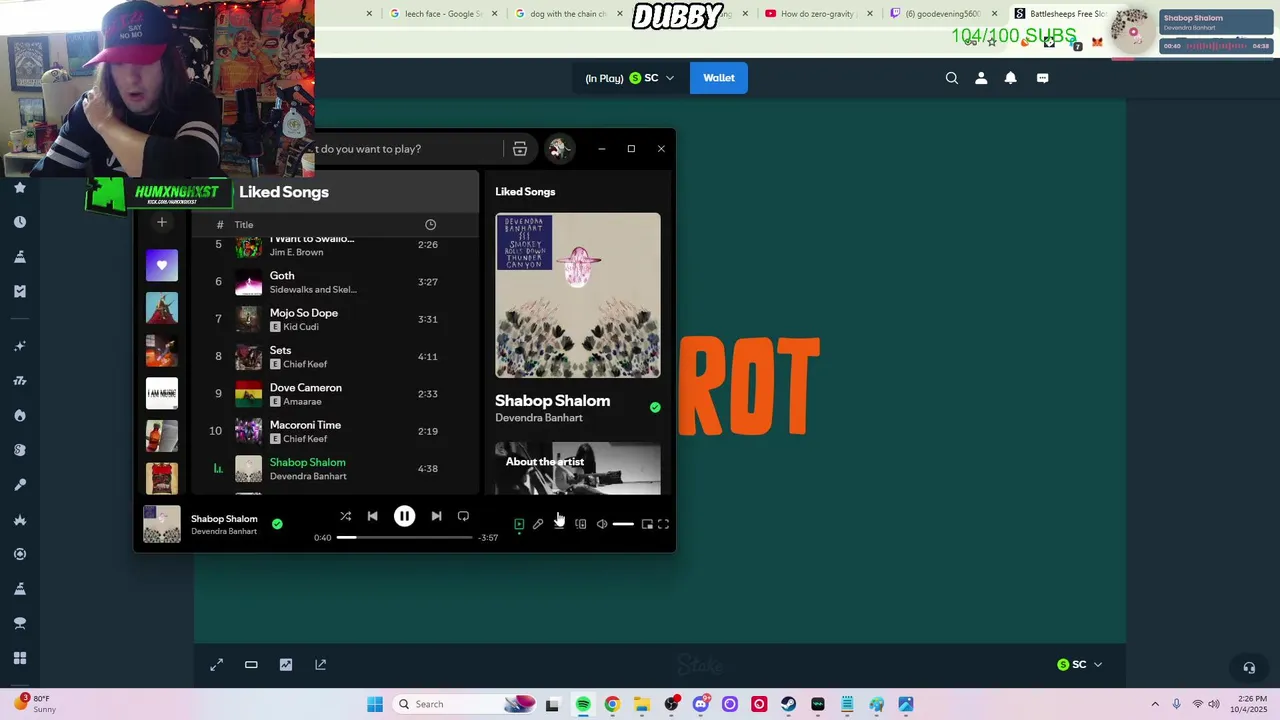Click Shabop Shalom album cover art
The height and width of the screenshot is (720, 1280).
[578, 295]
